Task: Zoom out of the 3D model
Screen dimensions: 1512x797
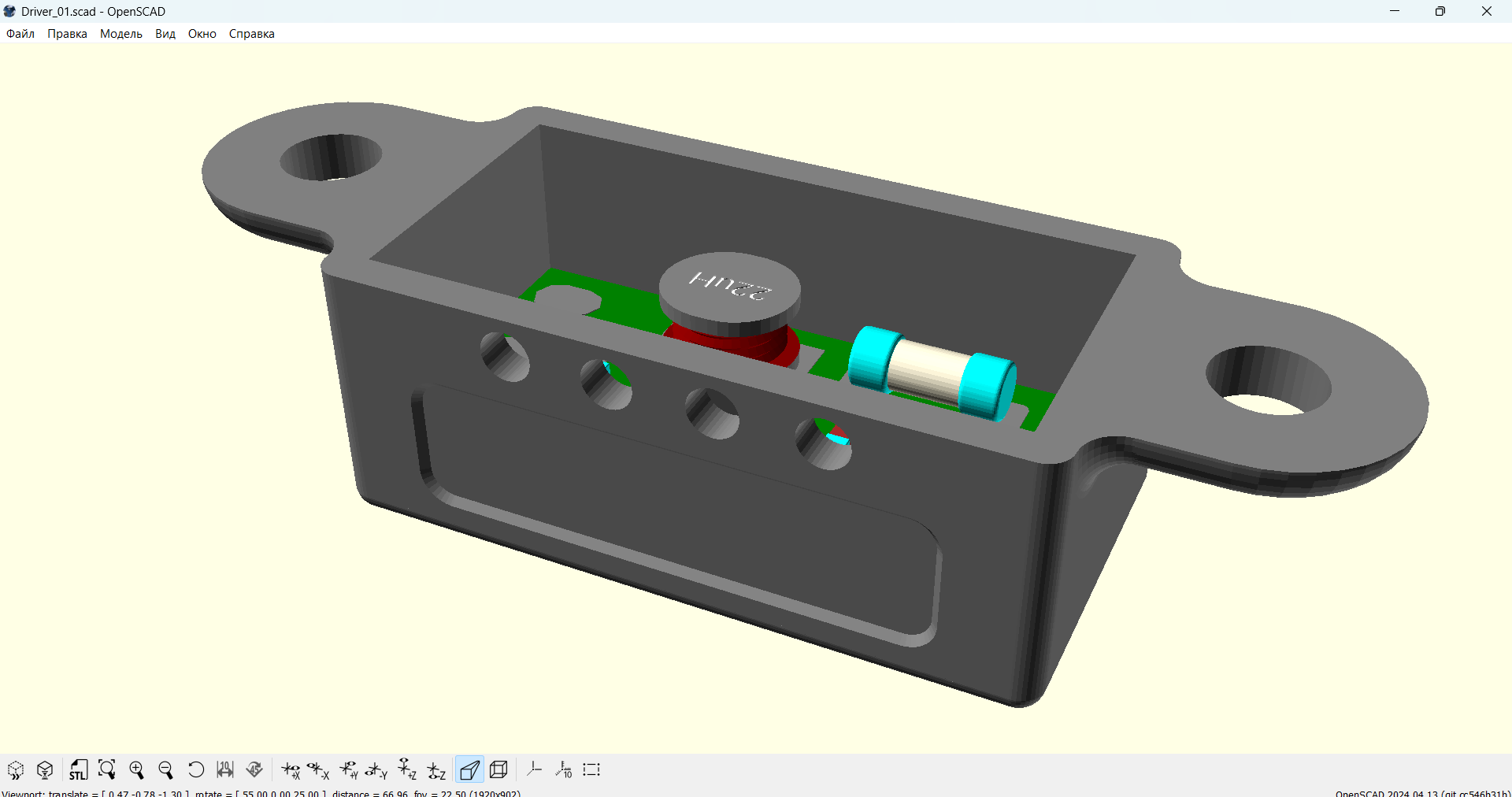Action: tap(166, 769)
